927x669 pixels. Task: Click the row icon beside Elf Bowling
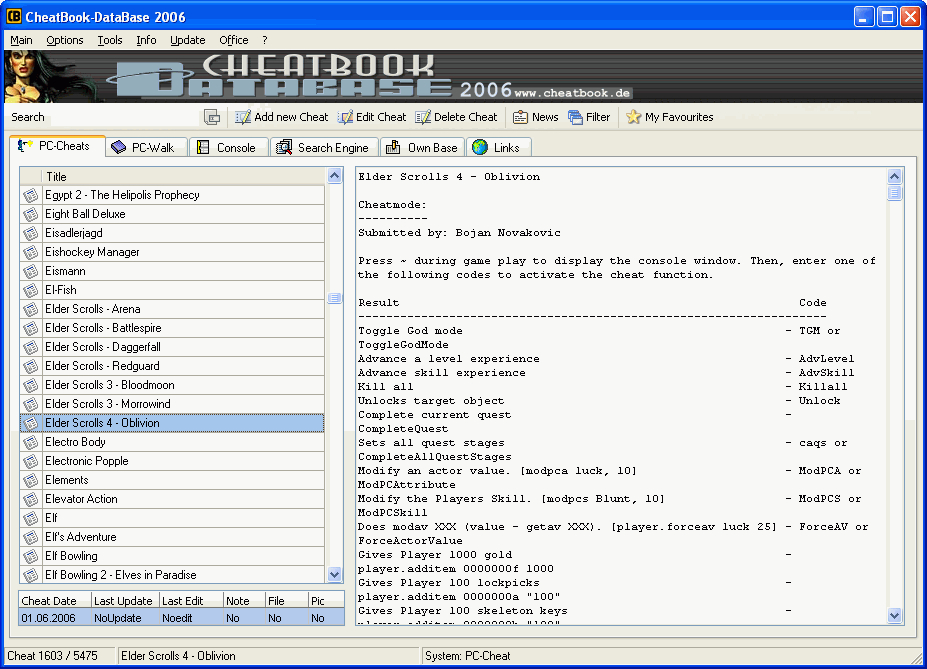pos(31,556)
